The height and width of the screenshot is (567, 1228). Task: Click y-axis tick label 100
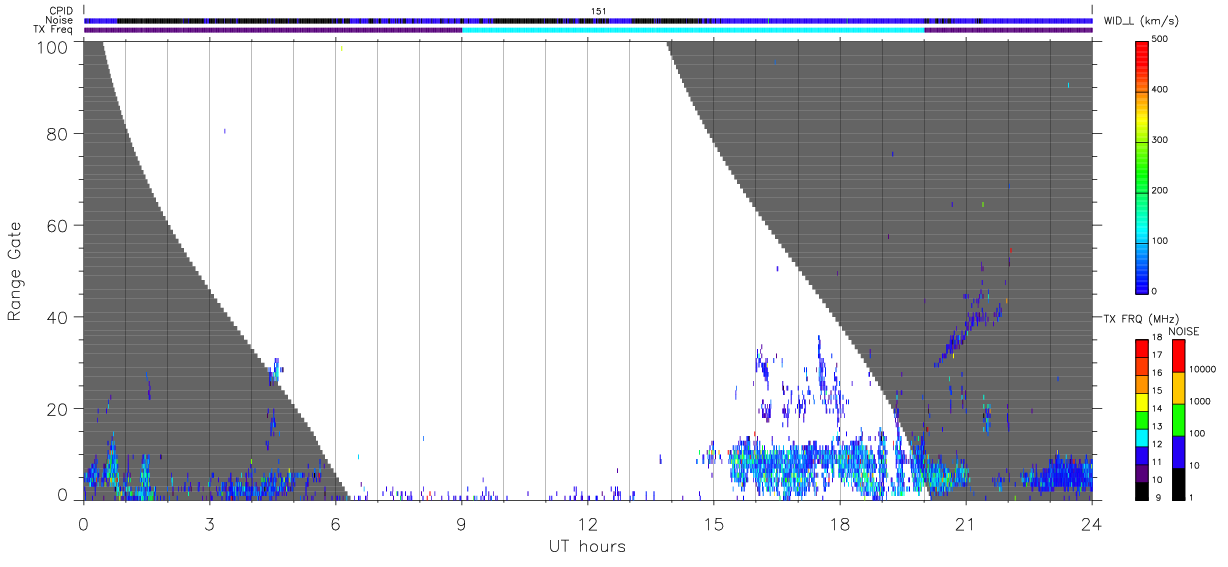pos(54,47)
